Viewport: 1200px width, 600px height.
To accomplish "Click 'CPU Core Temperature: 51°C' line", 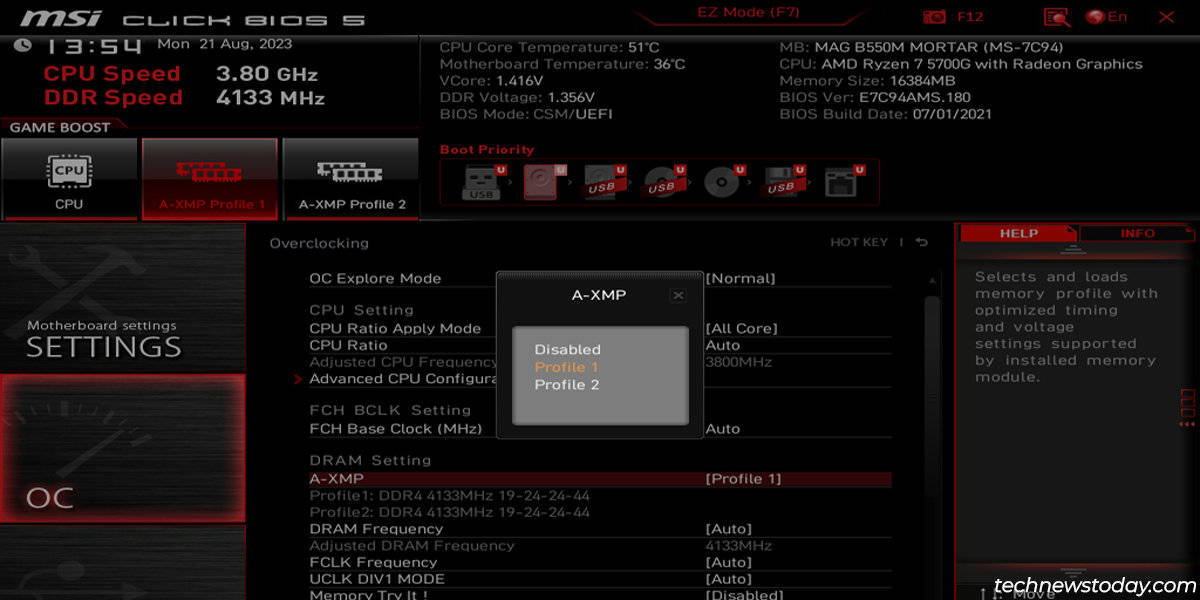I will [549, 47].
